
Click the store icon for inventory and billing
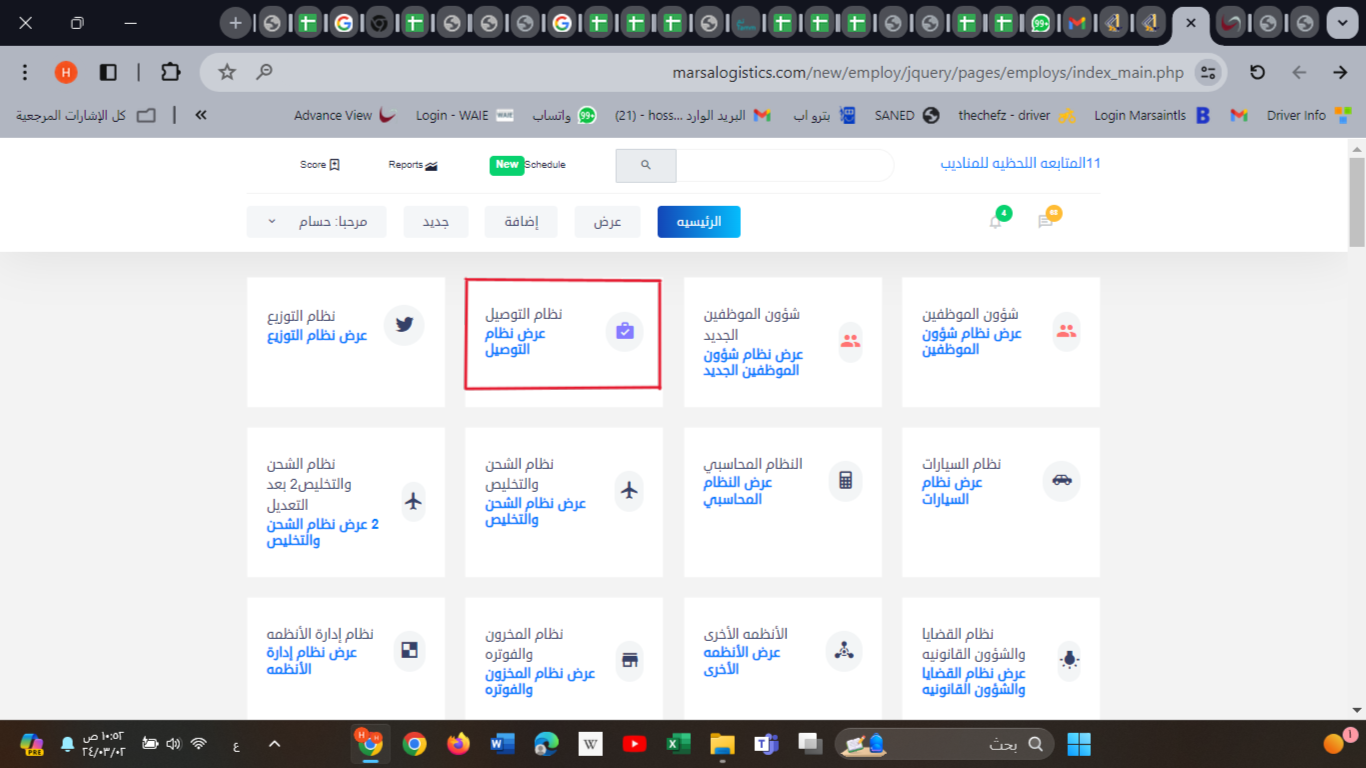(x=629, y=660)
